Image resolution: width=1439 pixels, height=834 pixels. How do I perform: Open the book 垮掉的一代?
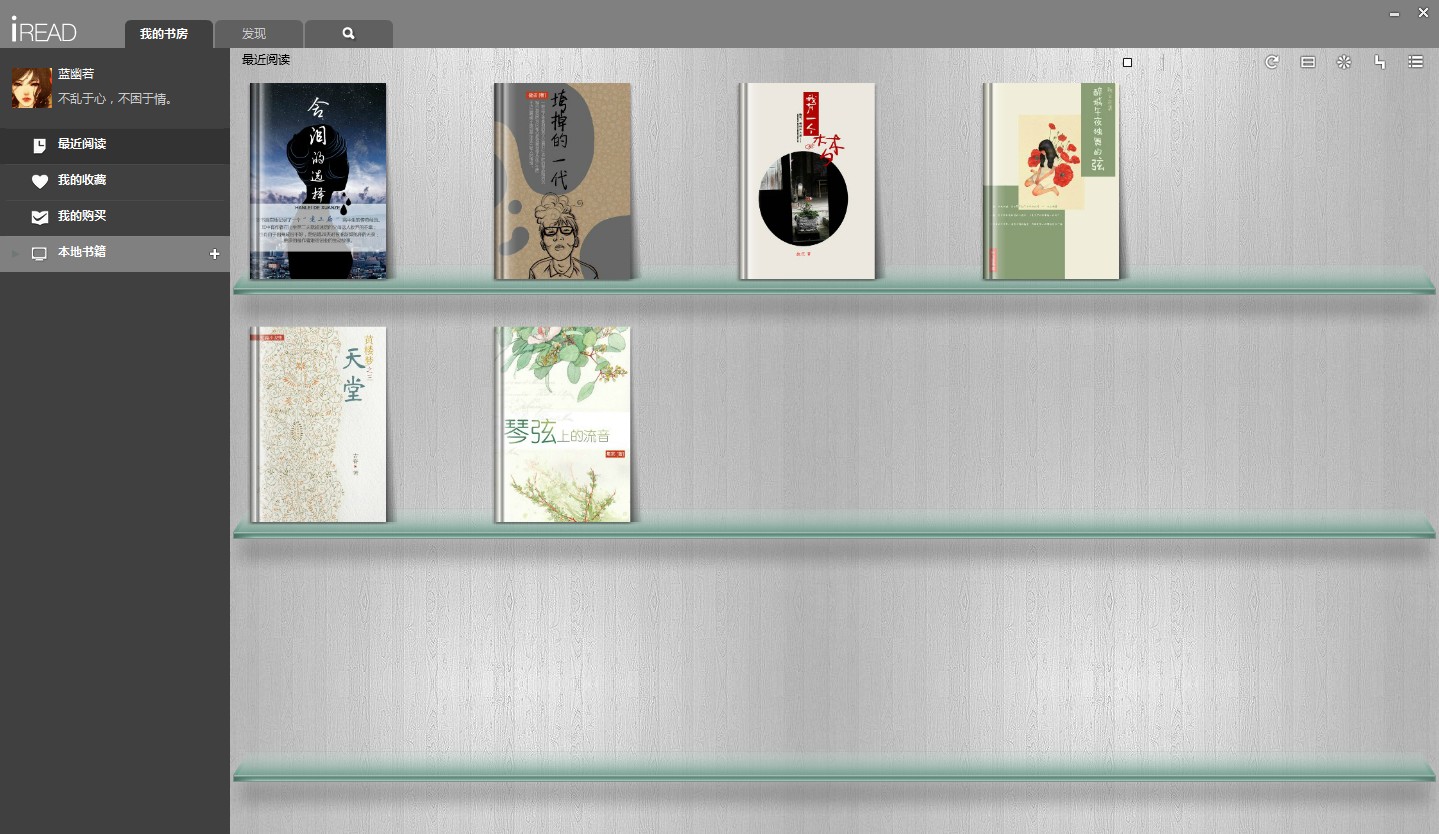(x=562, y=181)
